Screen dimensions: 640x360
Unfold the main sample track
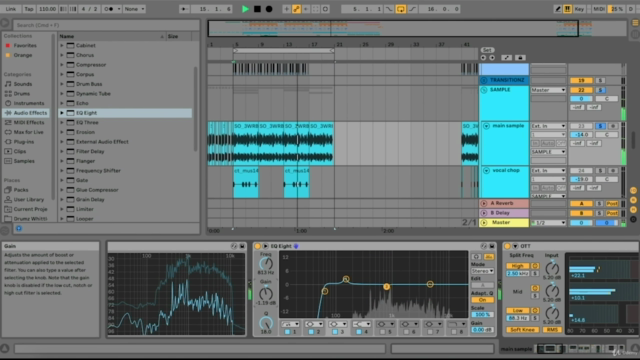coord(486,126)
